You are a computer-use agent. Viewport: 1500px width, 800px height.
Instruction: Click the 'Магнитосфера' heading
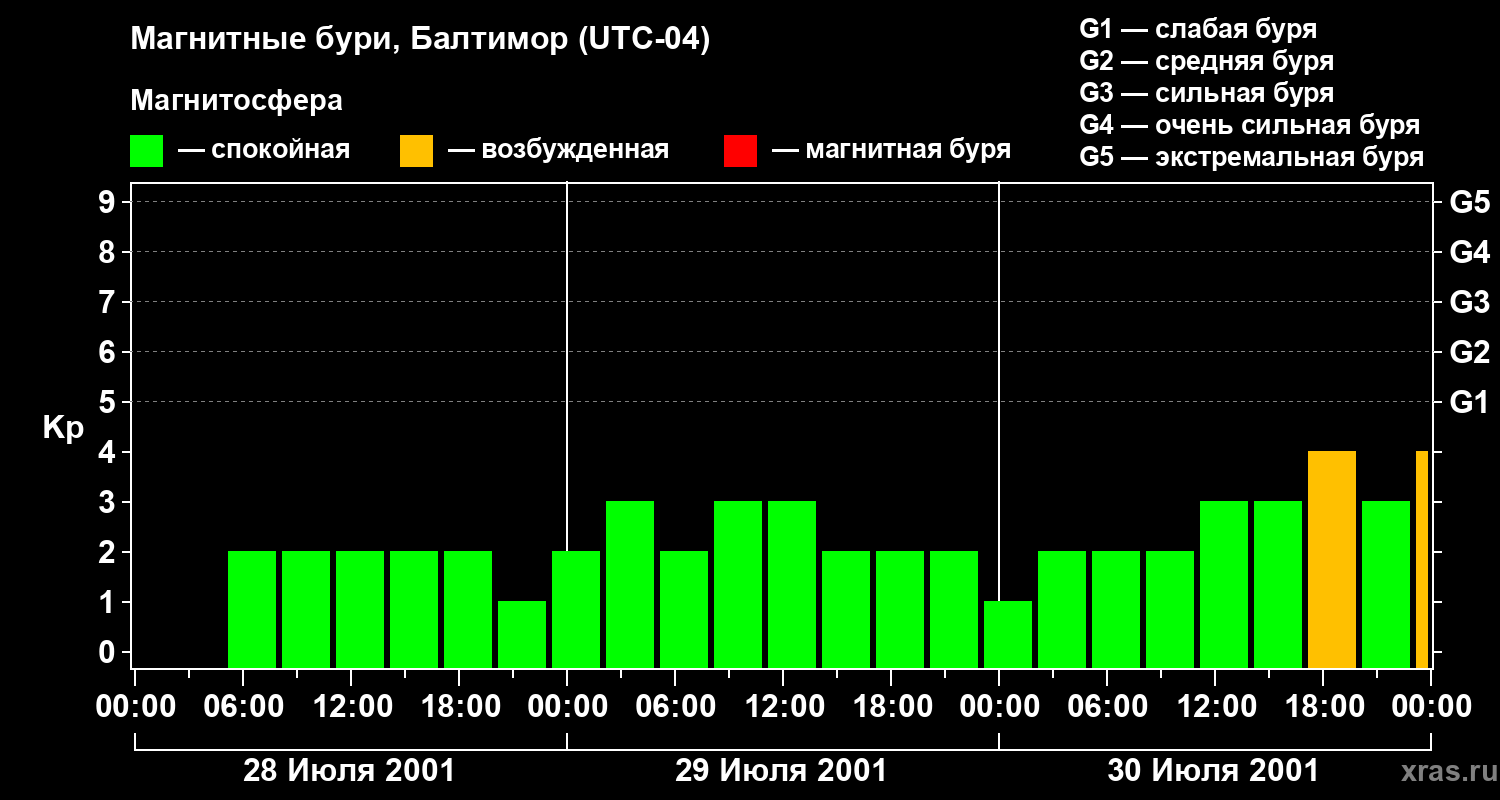pyautogui.click(x=236, y=101)
